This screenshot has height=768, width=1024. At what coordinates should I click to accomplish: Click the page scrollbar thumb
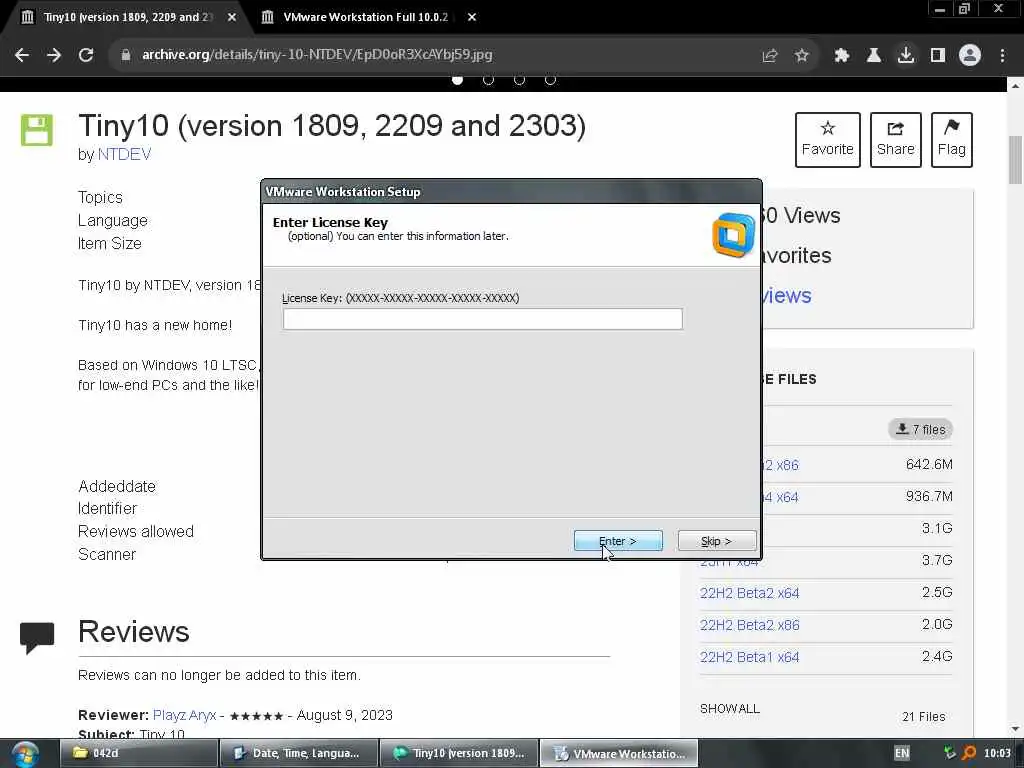pos(1015,160)
